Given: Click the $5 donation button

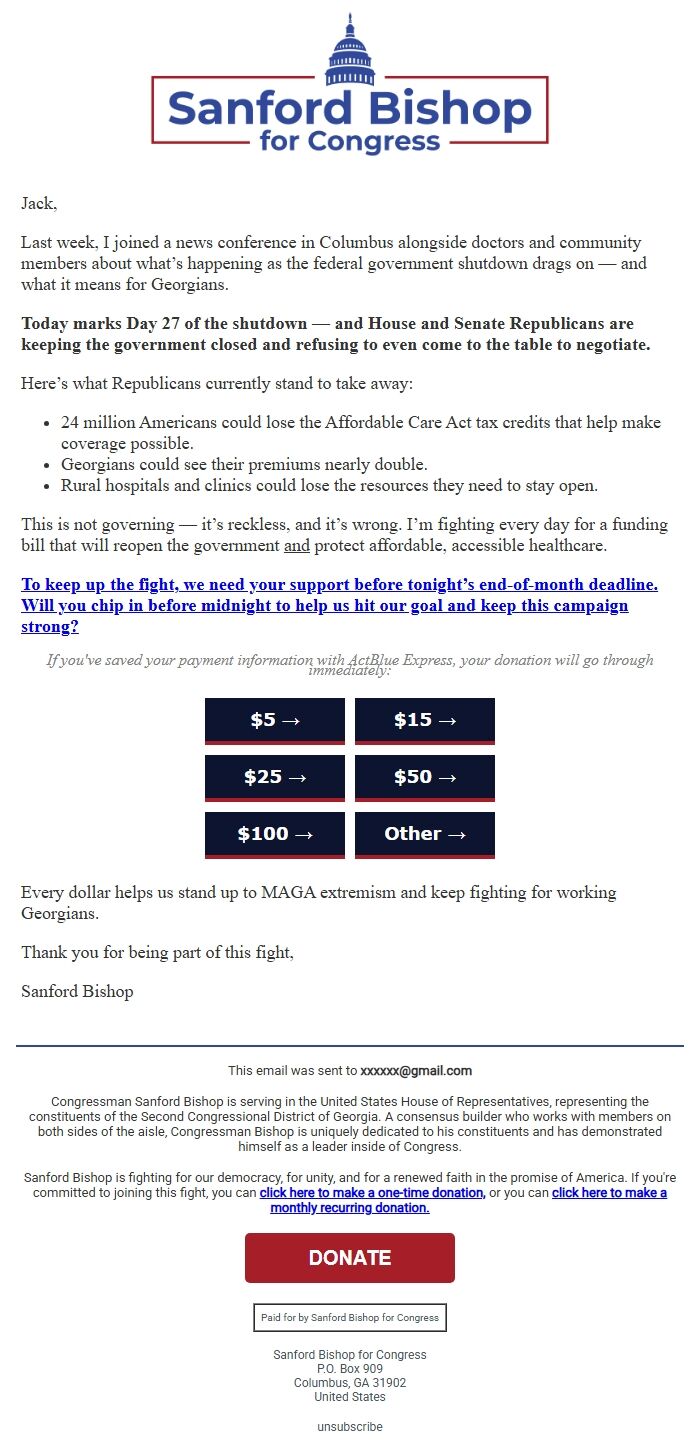Looking at the screenshot, I should point(274,720).
